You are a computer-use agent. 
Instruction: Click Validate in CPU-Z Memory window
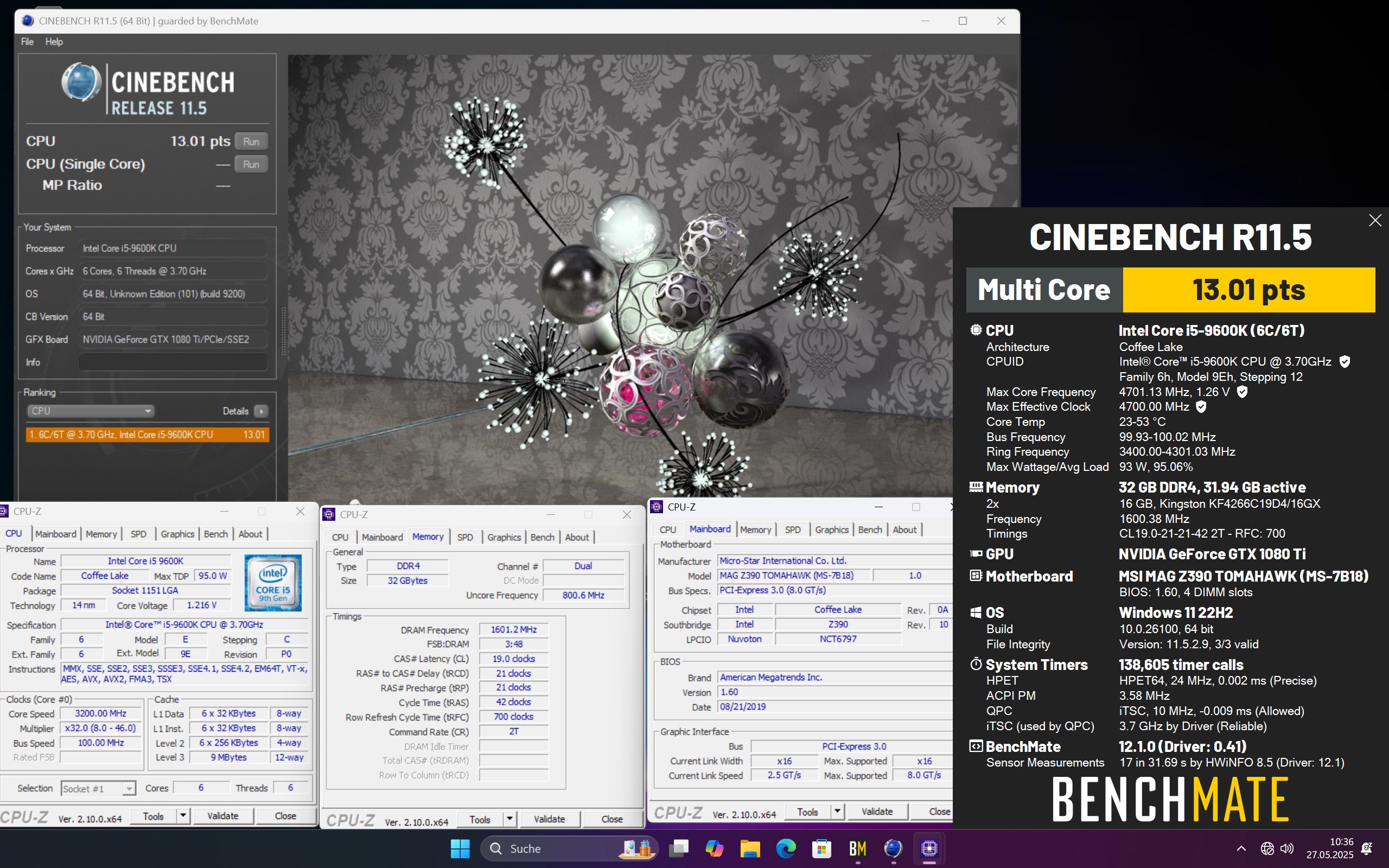coord(549,819)
